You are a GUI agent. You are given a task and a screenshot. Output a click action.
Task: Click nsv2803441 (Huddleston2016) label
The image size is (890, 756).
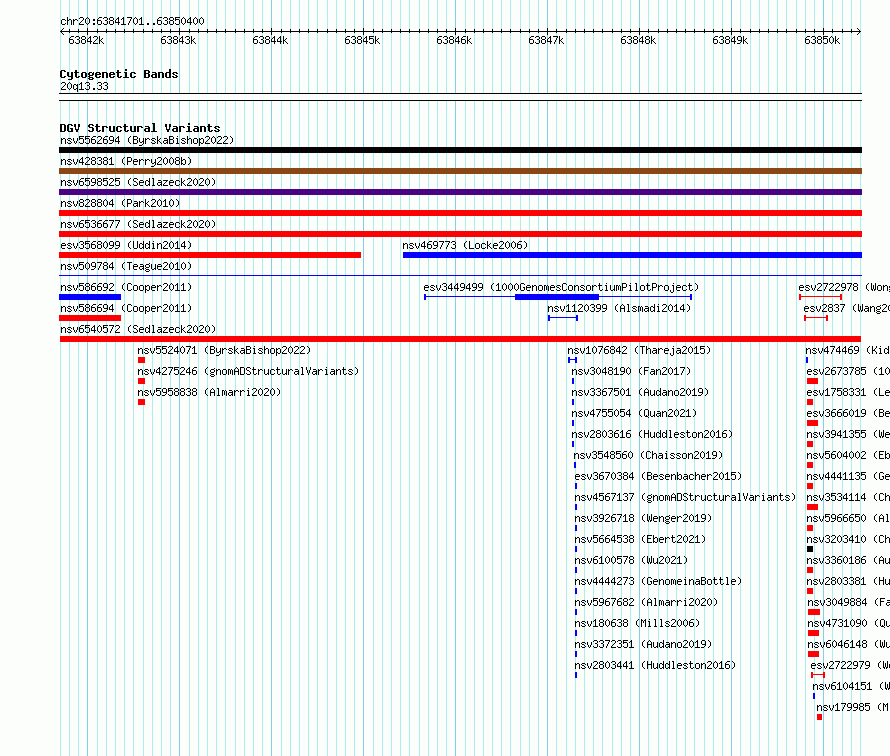tap(655, 665)
